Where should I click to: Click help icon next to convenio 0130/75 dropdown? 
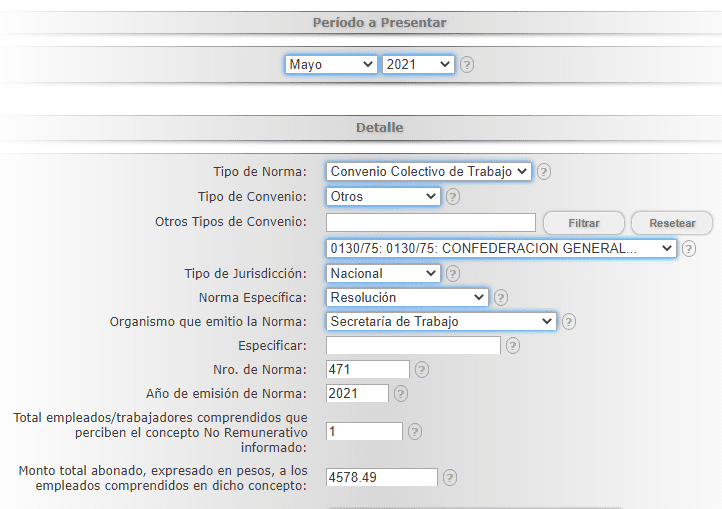(x=689, y=248)
